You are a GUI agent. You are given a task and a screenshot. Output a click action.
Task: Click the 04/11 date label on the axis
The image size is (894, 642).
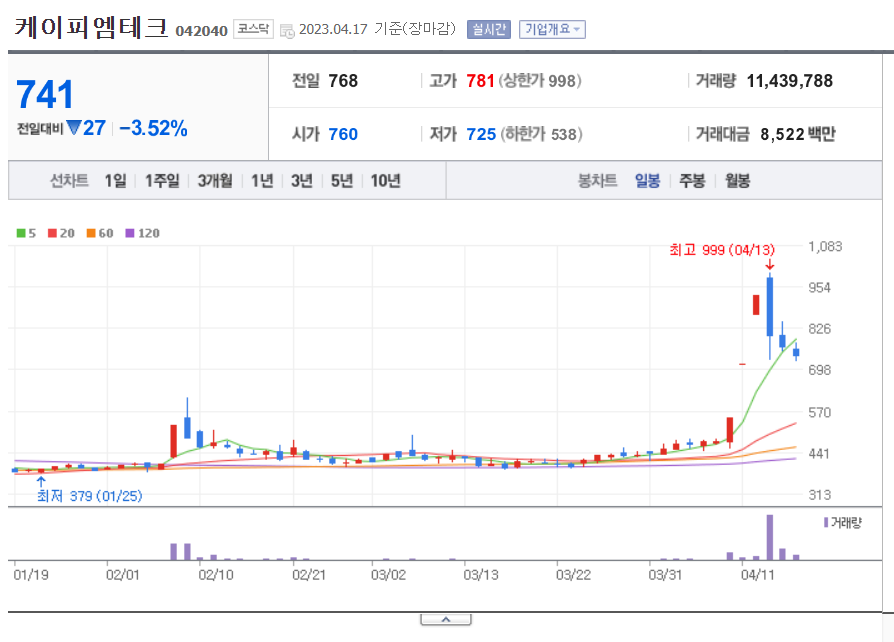tap(757, 574)
